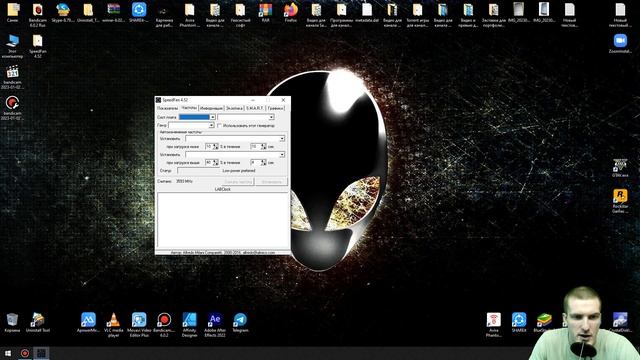The height and width of the screenshot is (360, 640).
Task: Open the Показатели tab in SpeedFan
Action: (x=167, y=108)
